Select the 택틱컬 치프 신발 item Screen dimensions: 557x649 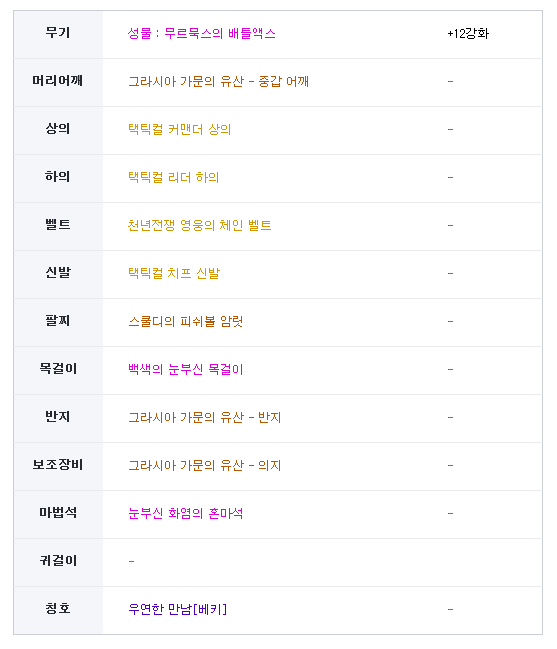[x=174, y=274]
